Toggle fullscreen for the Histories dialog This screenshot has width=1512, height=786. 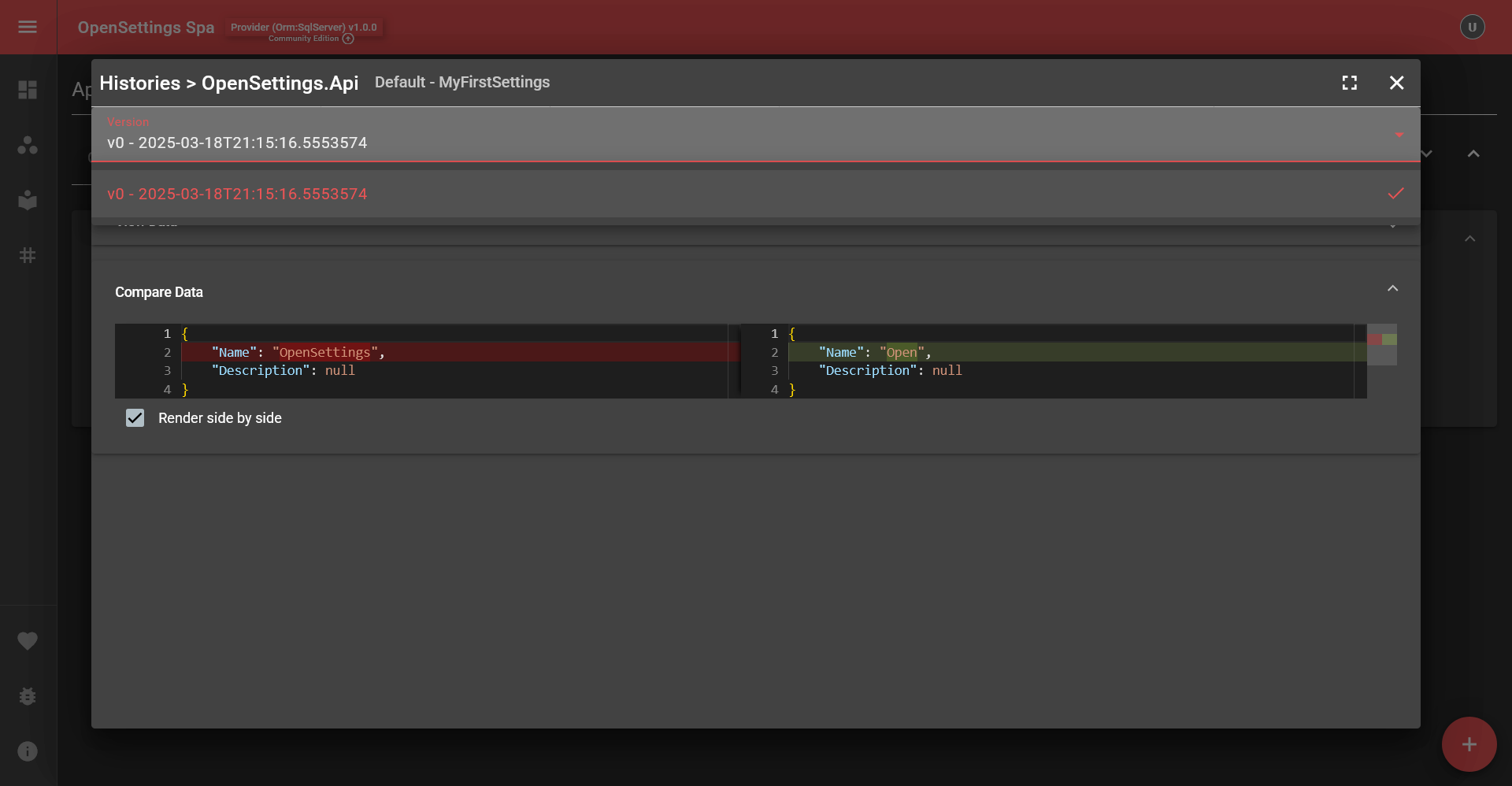click(x=1349, y=83)
